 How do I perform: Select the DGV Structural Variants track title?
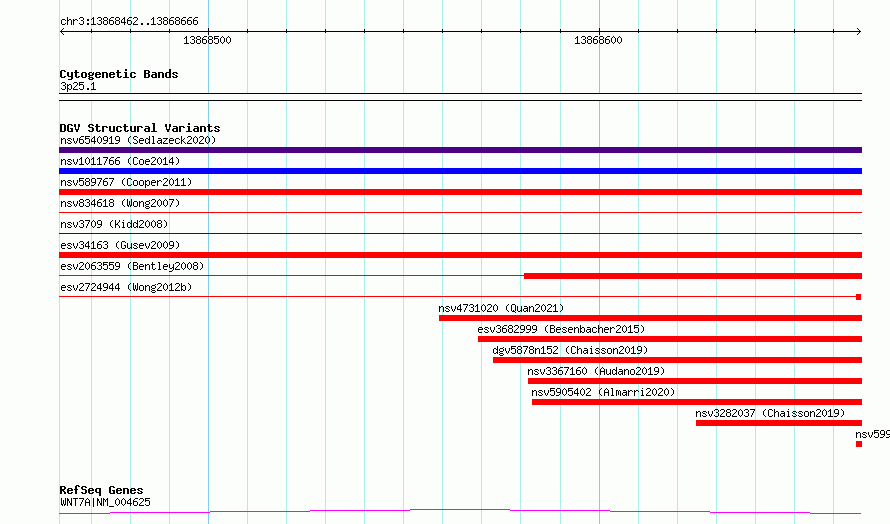point(140,128)
